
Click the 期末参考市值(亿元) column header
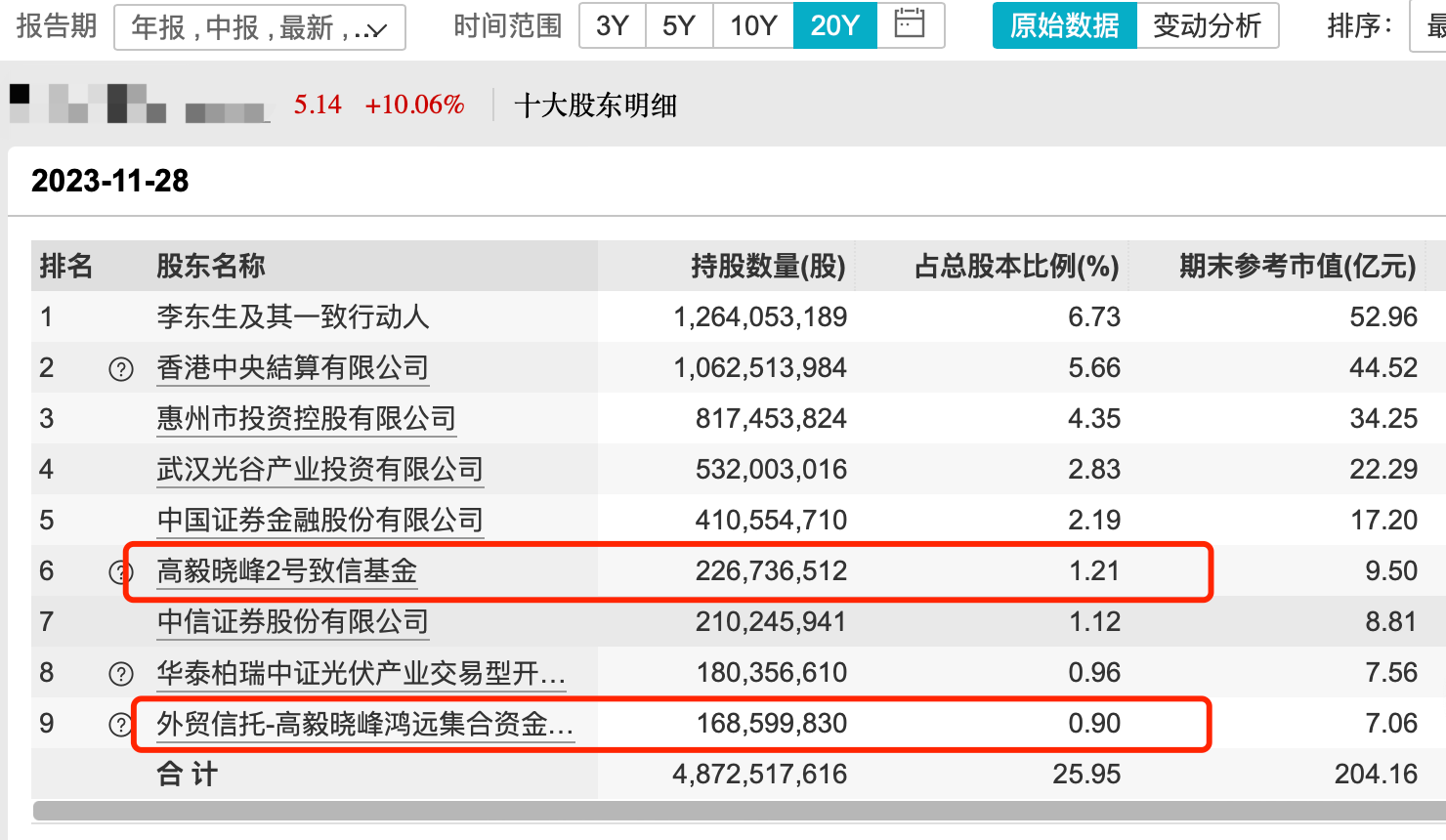coord(1298,266)
